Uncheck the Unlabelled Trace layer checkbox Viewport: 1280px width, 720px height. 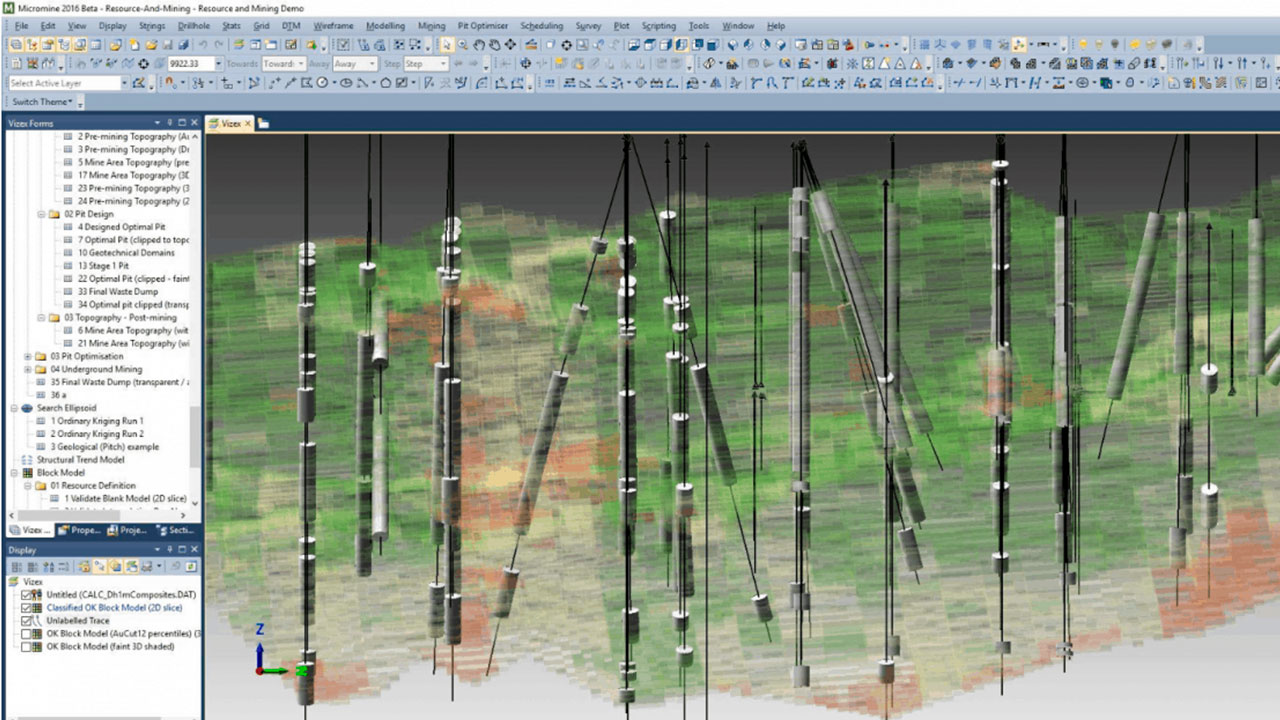(27, 621)
